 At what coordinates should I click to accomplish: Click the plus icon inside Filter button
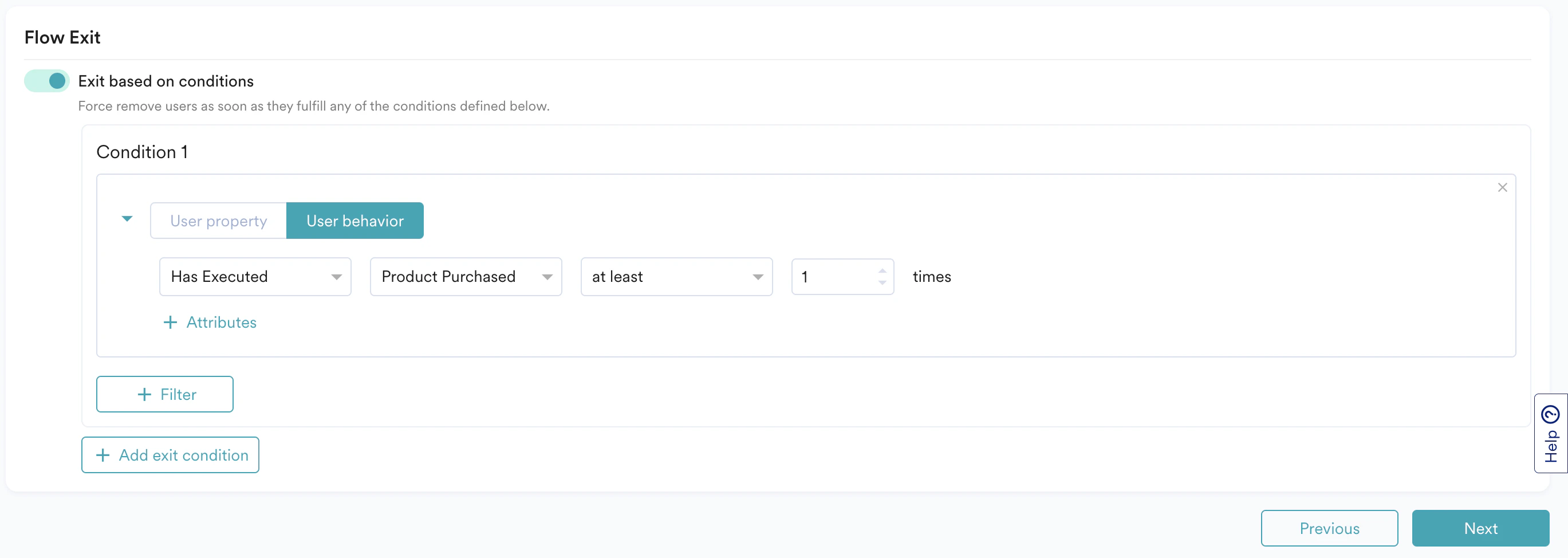pos(145,394)
